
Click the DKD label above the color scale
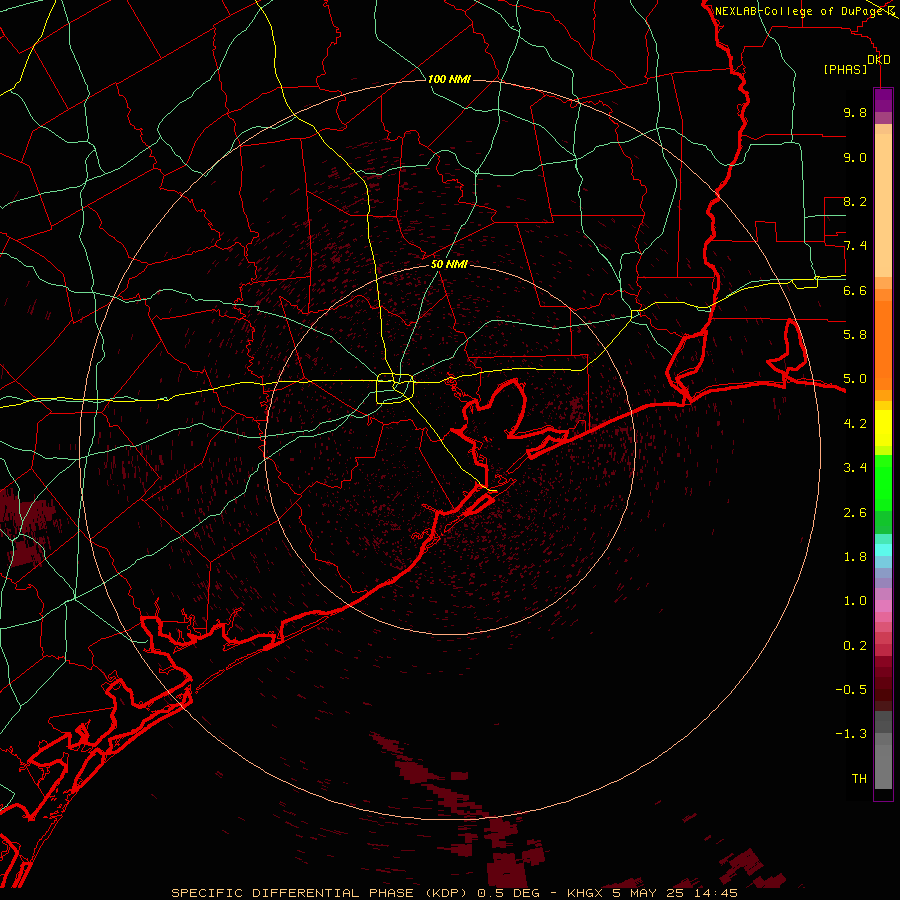879,59
